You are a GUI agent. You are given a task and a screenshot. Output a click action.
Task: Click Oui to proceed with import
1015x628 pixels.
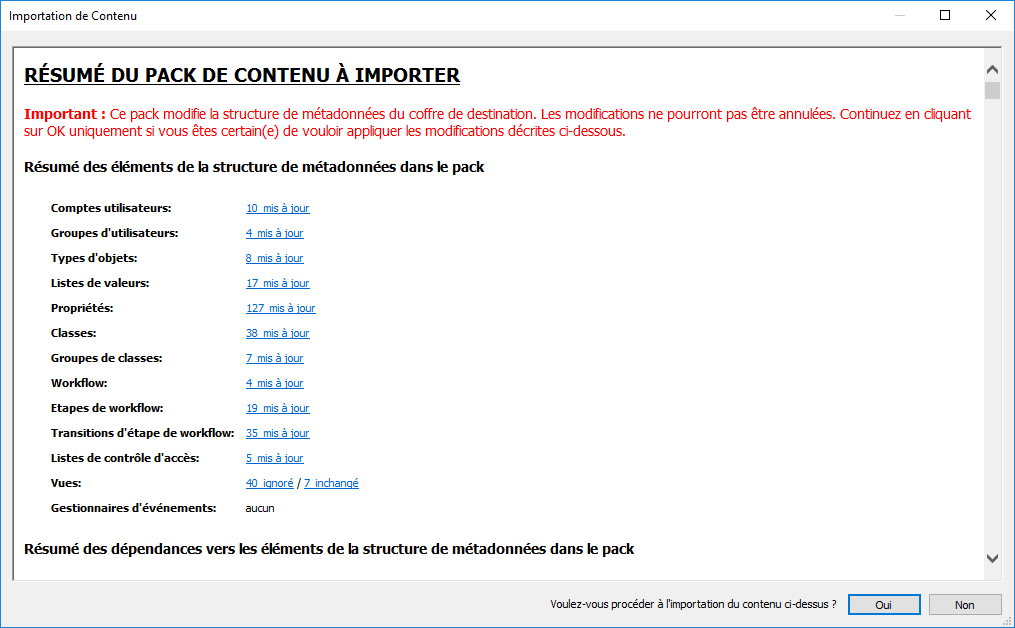[x=884, y=605]
